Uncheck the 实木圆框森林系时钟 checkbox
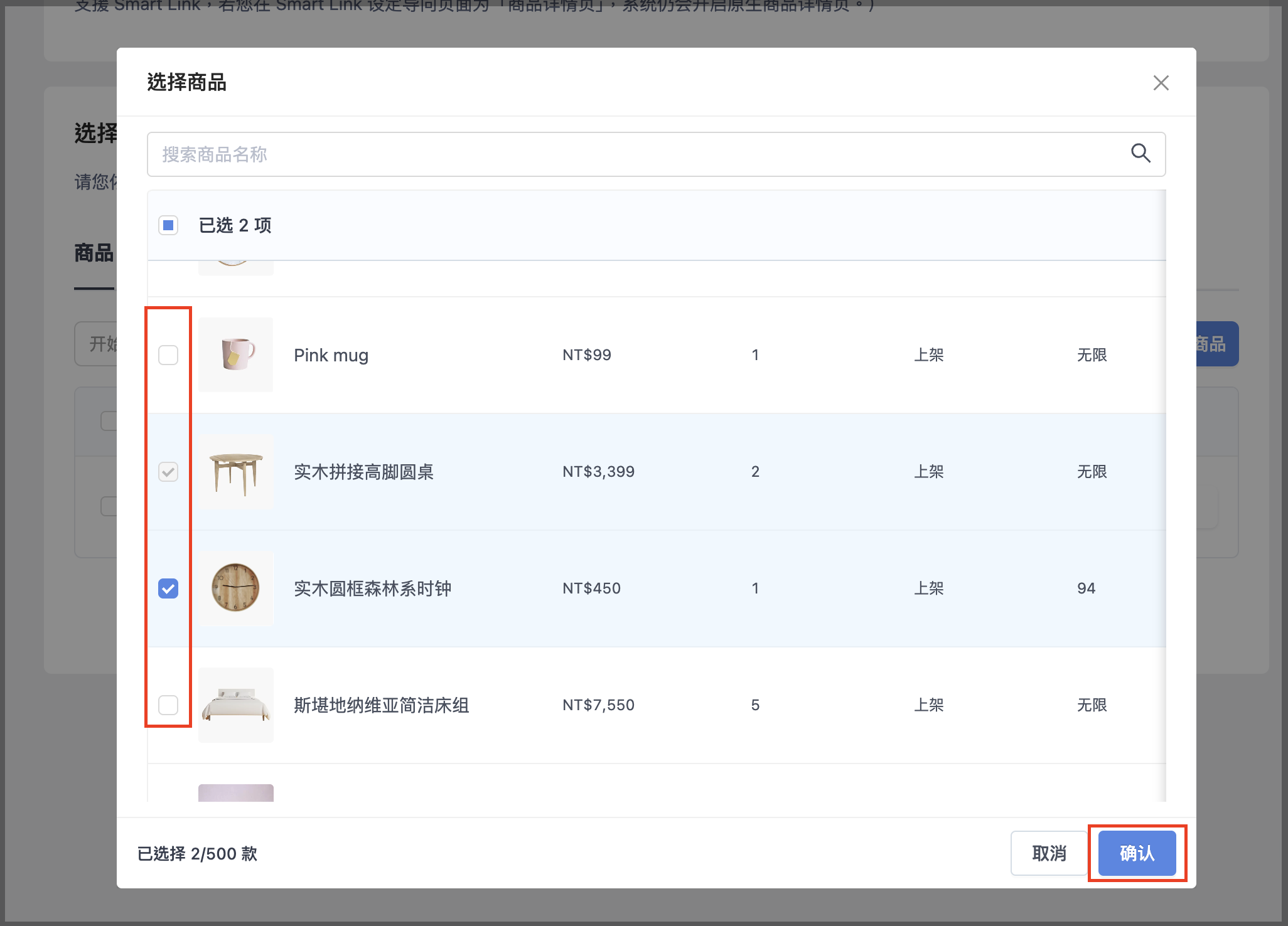 coord(168,588)
